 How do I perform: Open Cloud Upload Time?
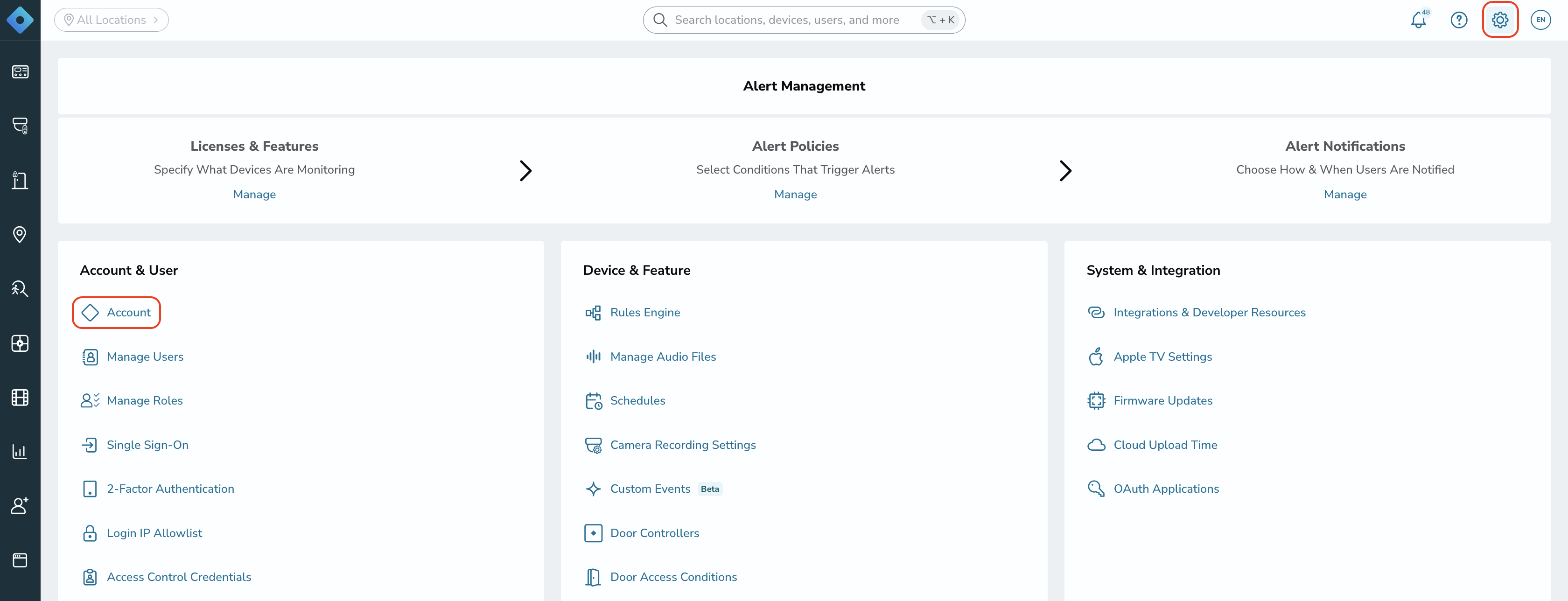click(x=1152, y=445)
